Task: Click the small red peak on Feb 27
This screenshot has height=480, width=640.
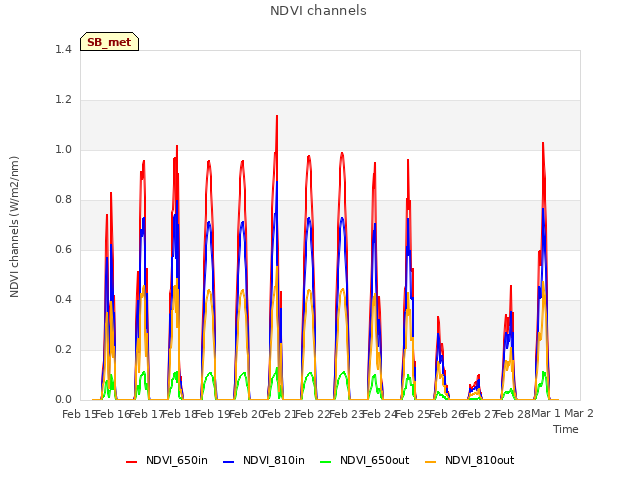Action: [x=478, y=375]
